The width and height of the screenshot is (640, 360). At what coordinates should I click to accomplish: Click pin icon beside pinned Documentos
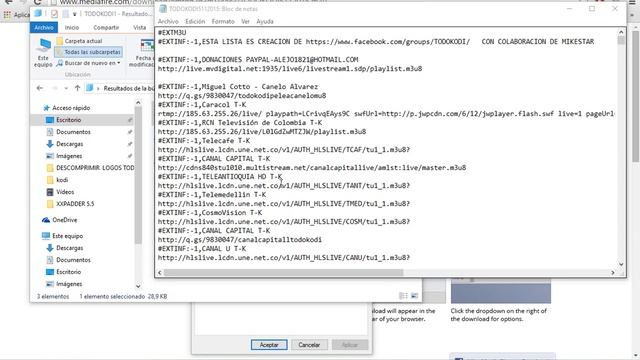click(x=130, y=132)
